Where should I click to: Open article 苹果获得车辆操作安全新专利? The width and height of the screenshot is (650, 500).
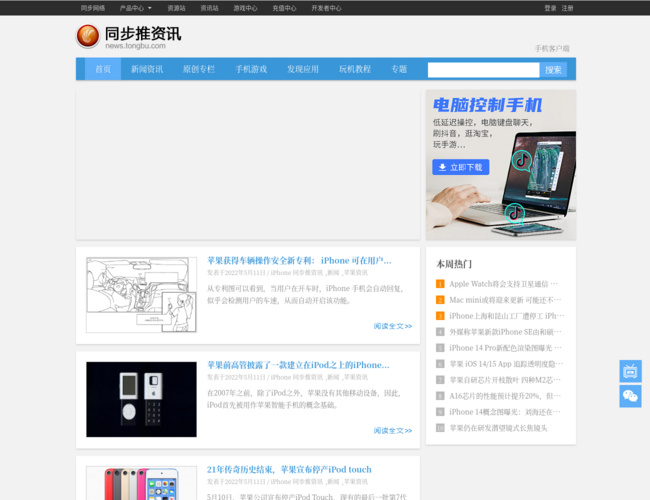[x=299, y=260]
